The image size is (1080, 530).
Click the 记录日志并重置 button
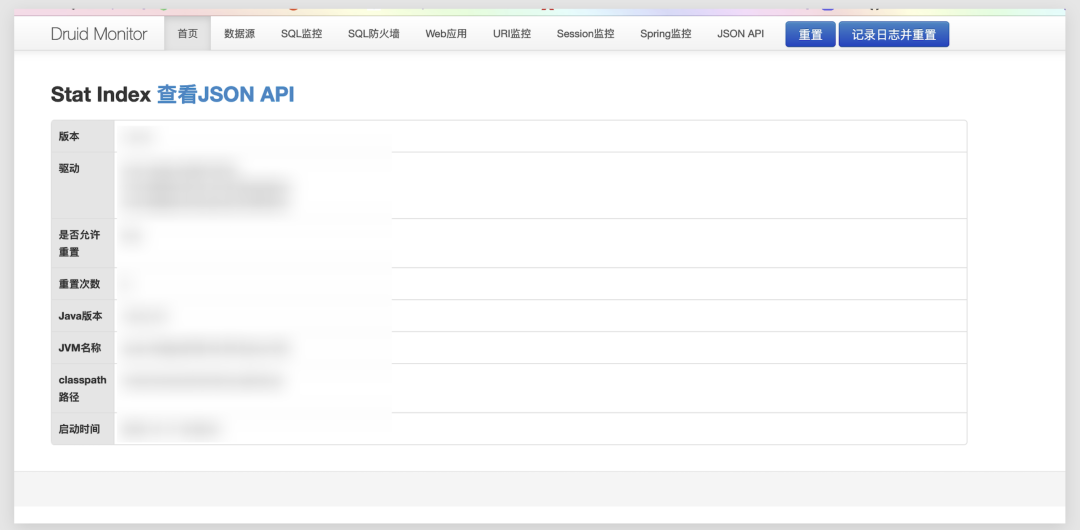click(x=894, y=34)
